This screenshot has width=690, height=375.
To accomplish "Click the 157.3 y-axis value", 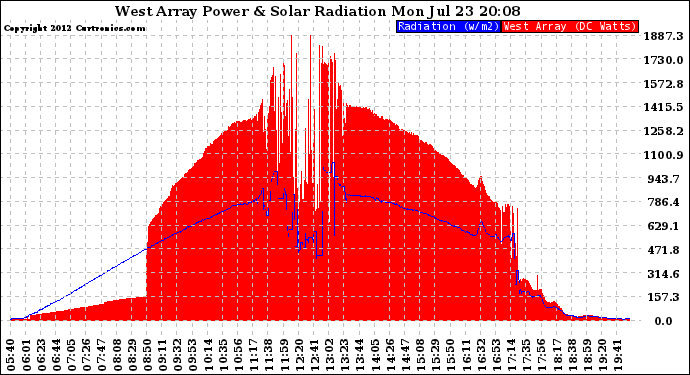I will (665, 297).
